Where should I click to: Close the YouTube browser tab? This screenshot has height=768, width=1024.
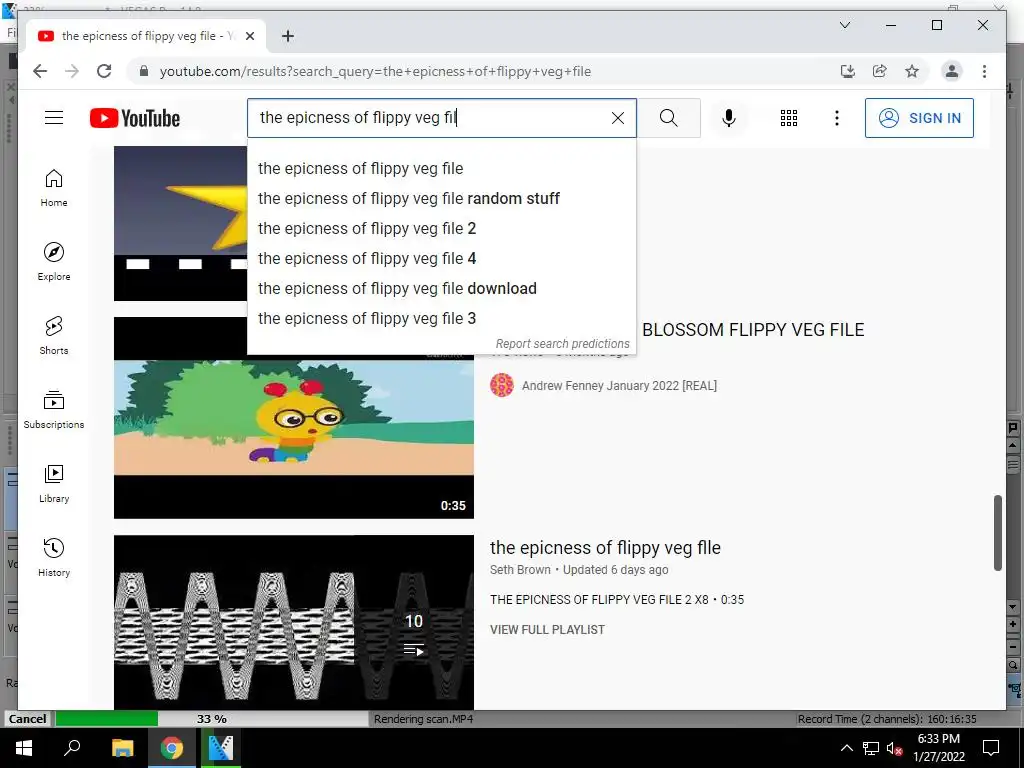point(249,36)
